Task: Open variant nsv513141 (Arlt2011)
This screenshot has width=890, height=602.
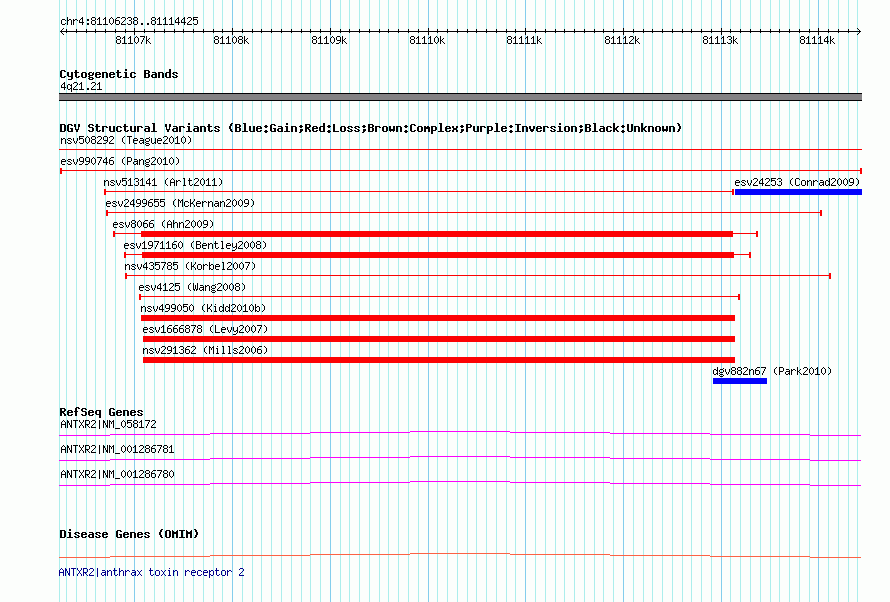Action: pyautogui.click(x=163, y=182)
